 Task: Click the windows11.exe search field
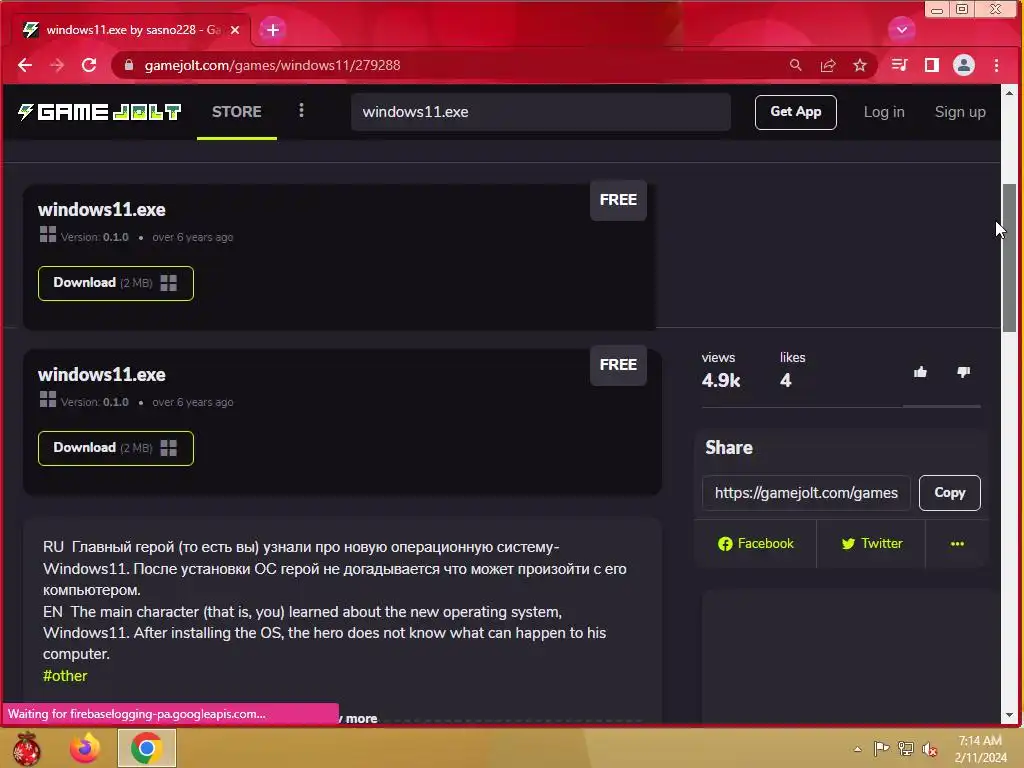541,112
